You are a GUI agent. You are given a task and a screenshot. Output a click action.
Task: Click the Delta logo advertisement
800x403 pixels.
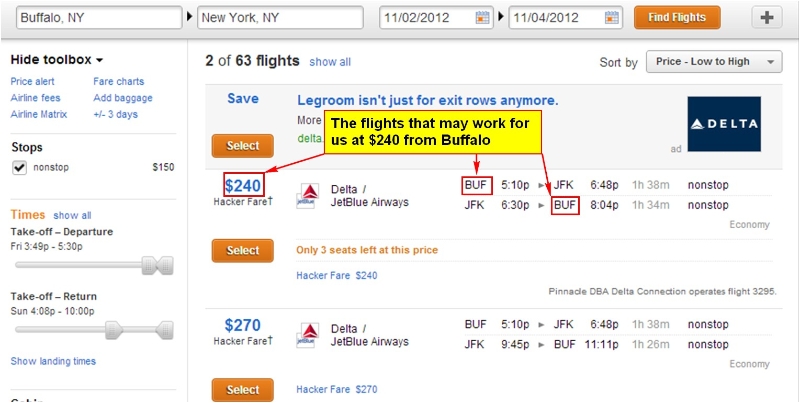click(x=724, y=124)
